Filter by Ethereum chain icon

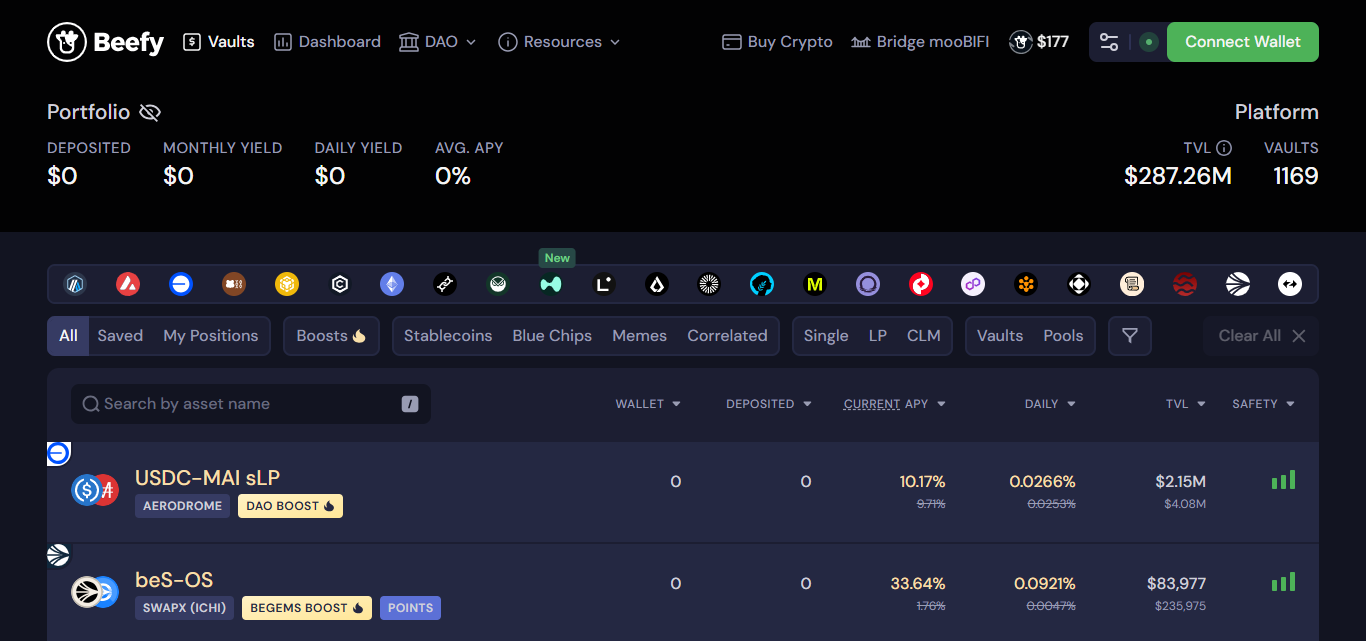coord(392,285)
